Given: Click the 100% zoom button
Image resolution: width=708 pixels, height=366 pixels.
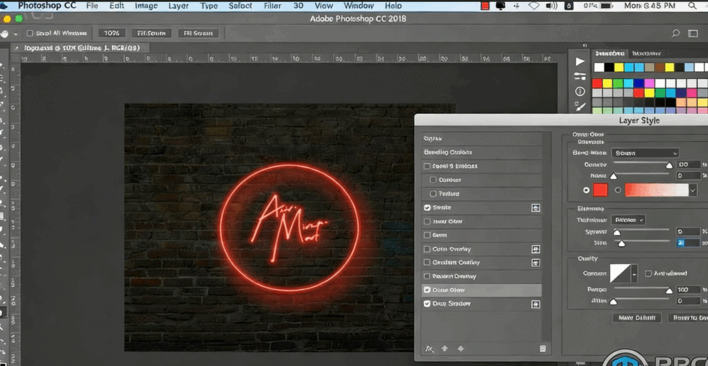Looking at the screenshot, I should coord(112,33).
